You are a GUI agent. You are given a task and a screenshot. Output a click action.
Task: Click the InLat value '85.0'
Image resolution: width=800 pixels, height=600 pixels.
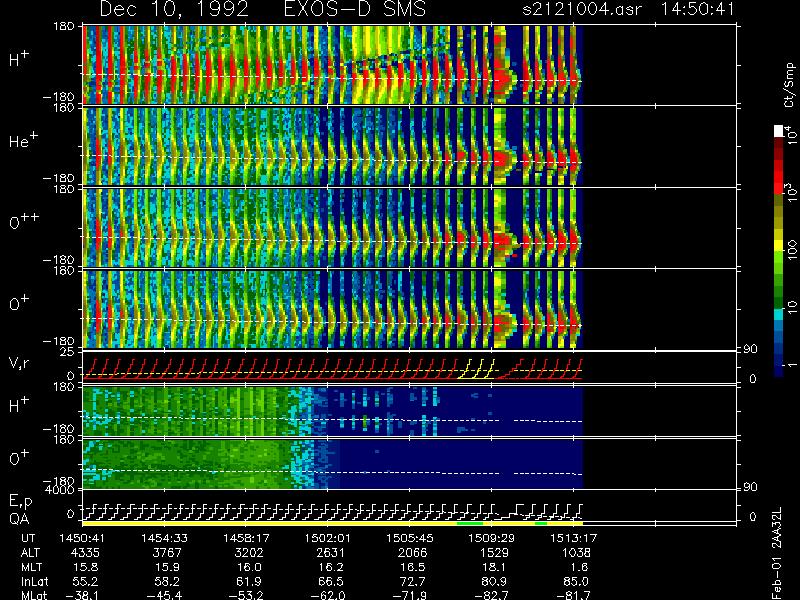point(578,582)
